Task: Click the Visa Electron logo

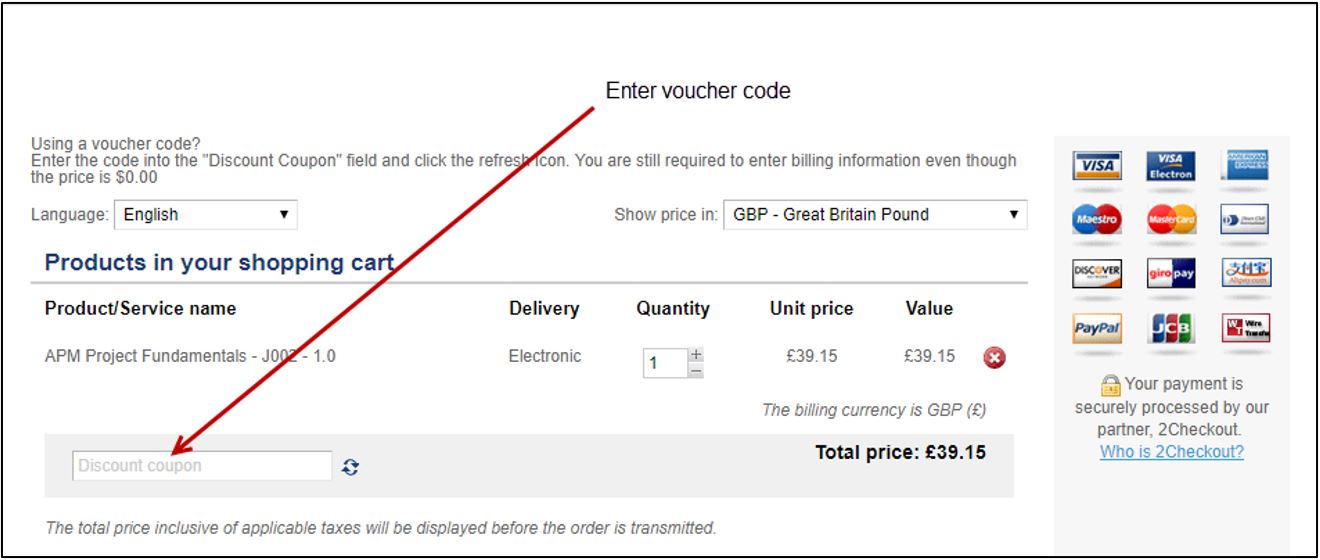Action: pos(1171,166)
